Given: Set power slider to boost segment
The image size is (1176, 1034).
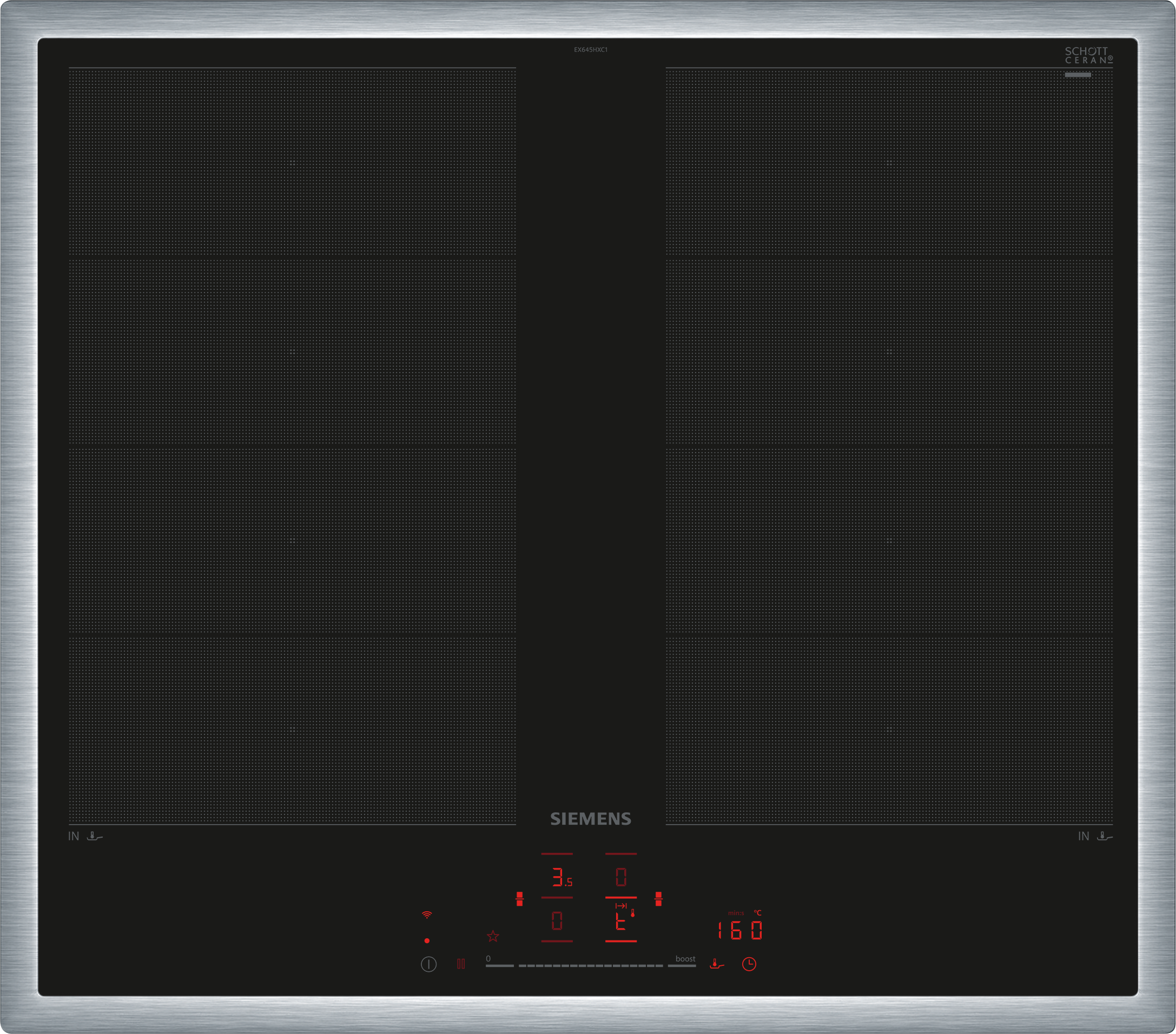Looking at the screenshot, I should pos(682,966).
